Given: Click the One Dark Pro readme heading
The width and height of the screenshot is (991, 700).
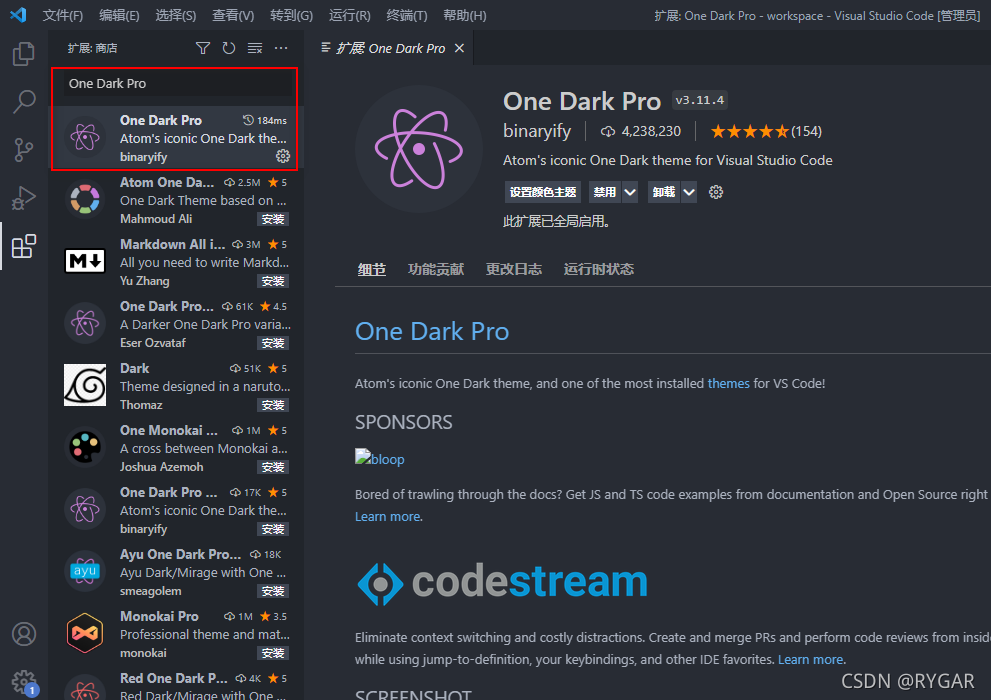Looking at the screenshot, I should coord(432,332).
